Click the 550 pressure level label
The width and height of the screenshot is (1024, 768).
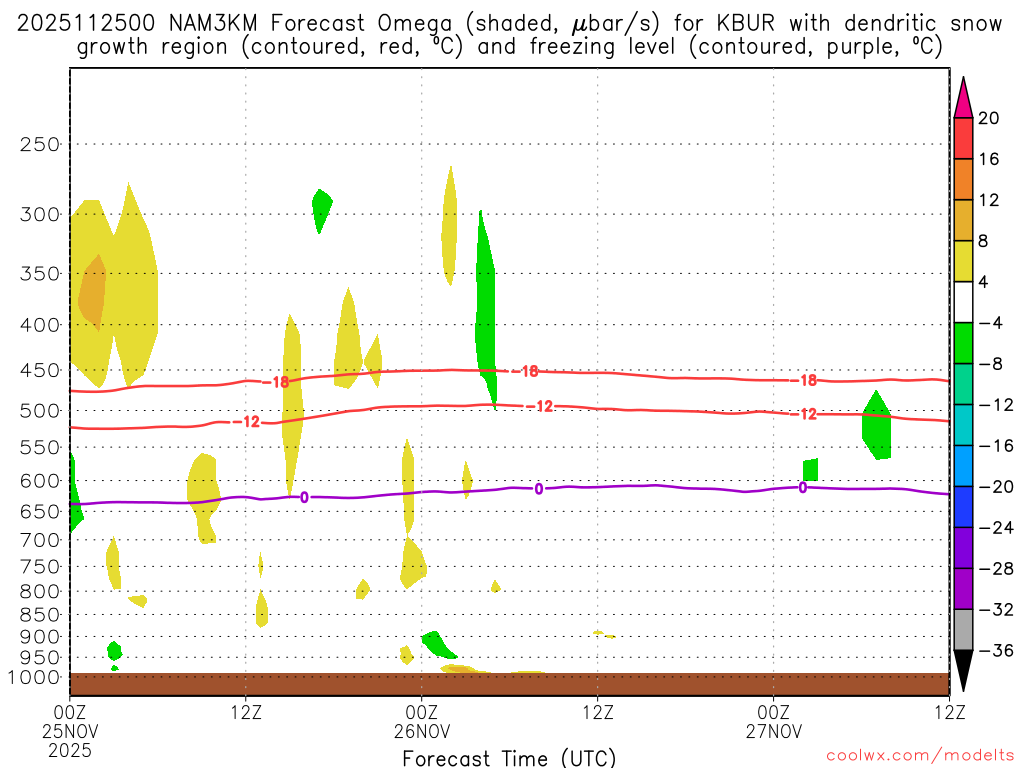(x=40, y=447)
